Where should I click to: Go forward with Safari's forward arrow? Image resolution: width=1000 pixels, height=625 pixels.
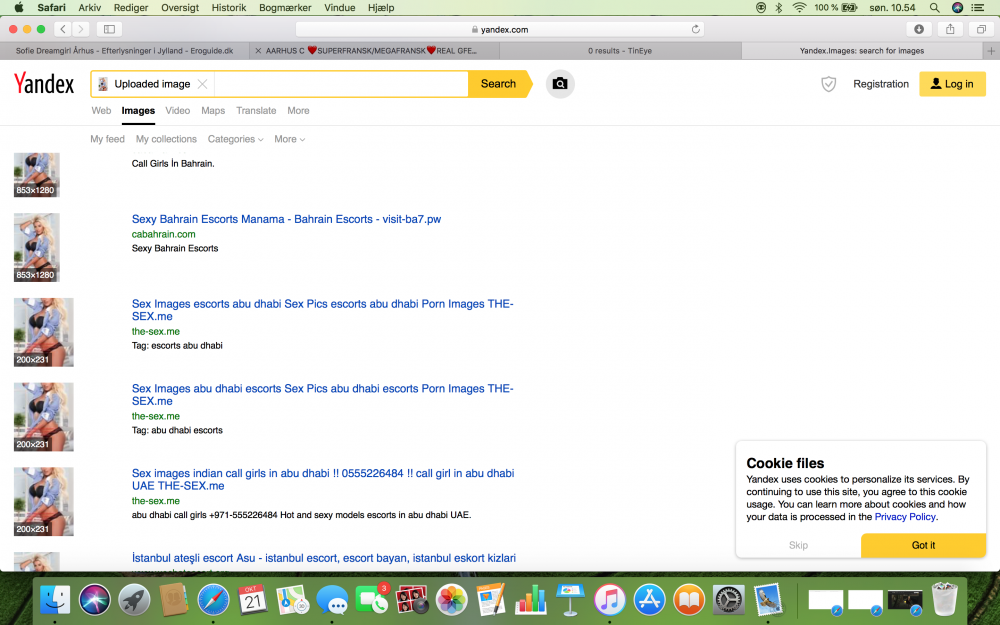(x=80, y=29)
